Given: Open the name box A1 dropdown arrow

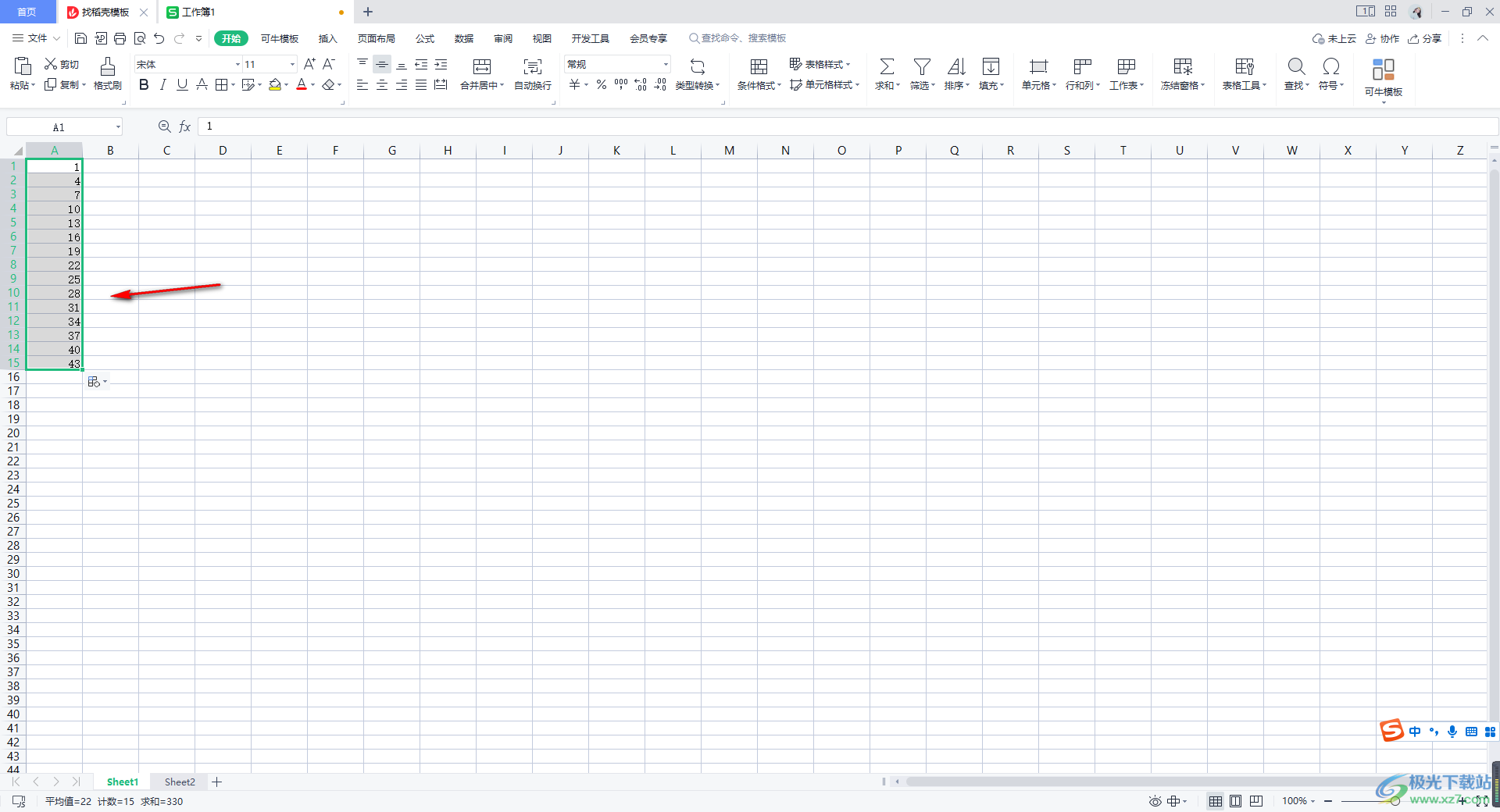Looking at the screenshot, I should click(x=118, y=127).
